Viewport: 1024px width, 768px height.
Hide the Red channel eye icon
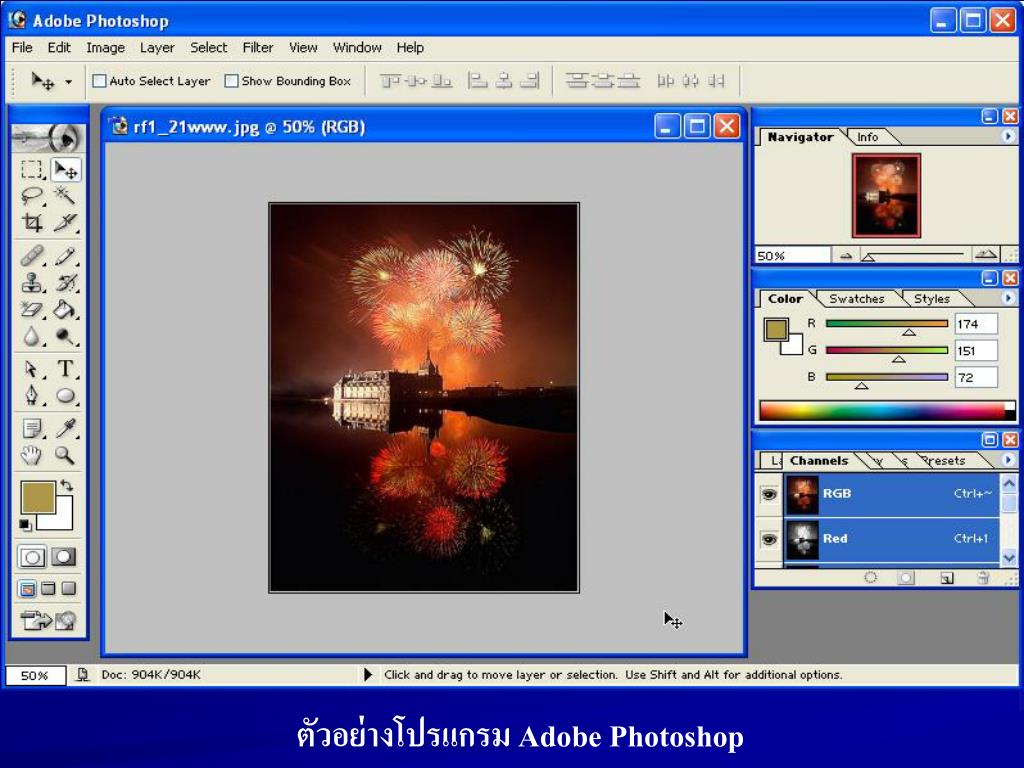click(x=769, y=539)
